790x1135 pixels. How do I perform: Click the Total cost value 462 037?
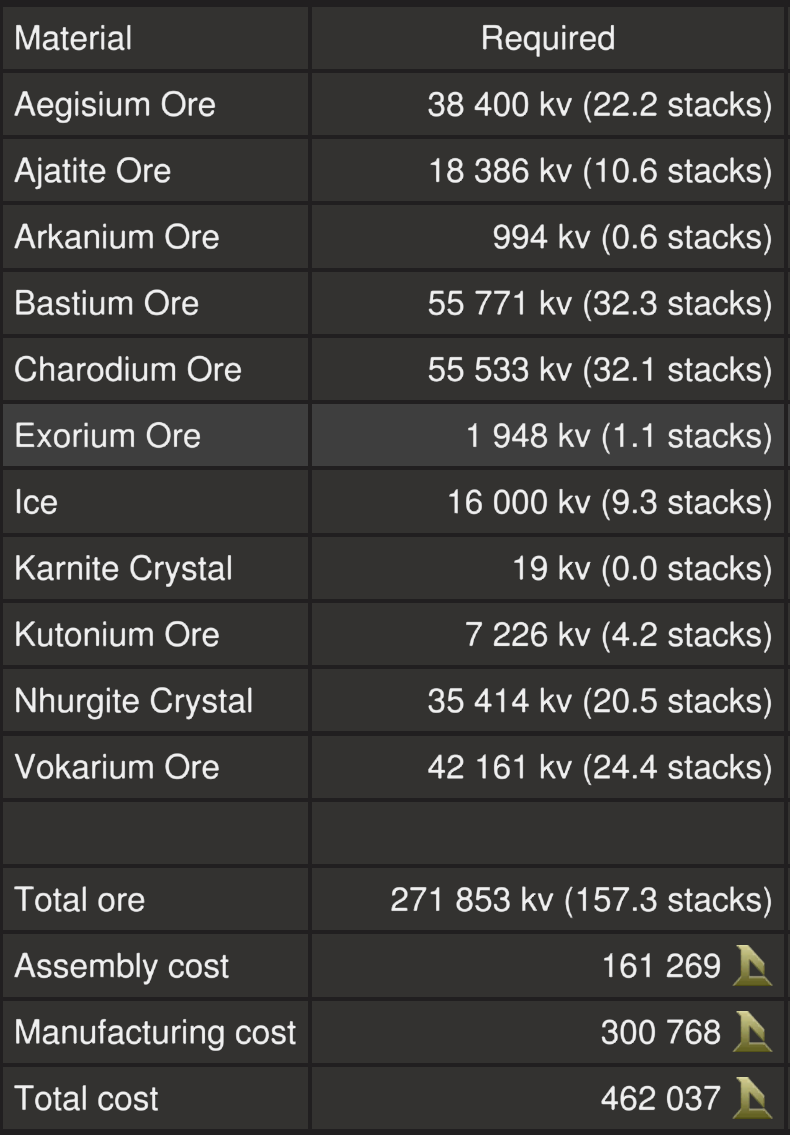[660, 1099]
